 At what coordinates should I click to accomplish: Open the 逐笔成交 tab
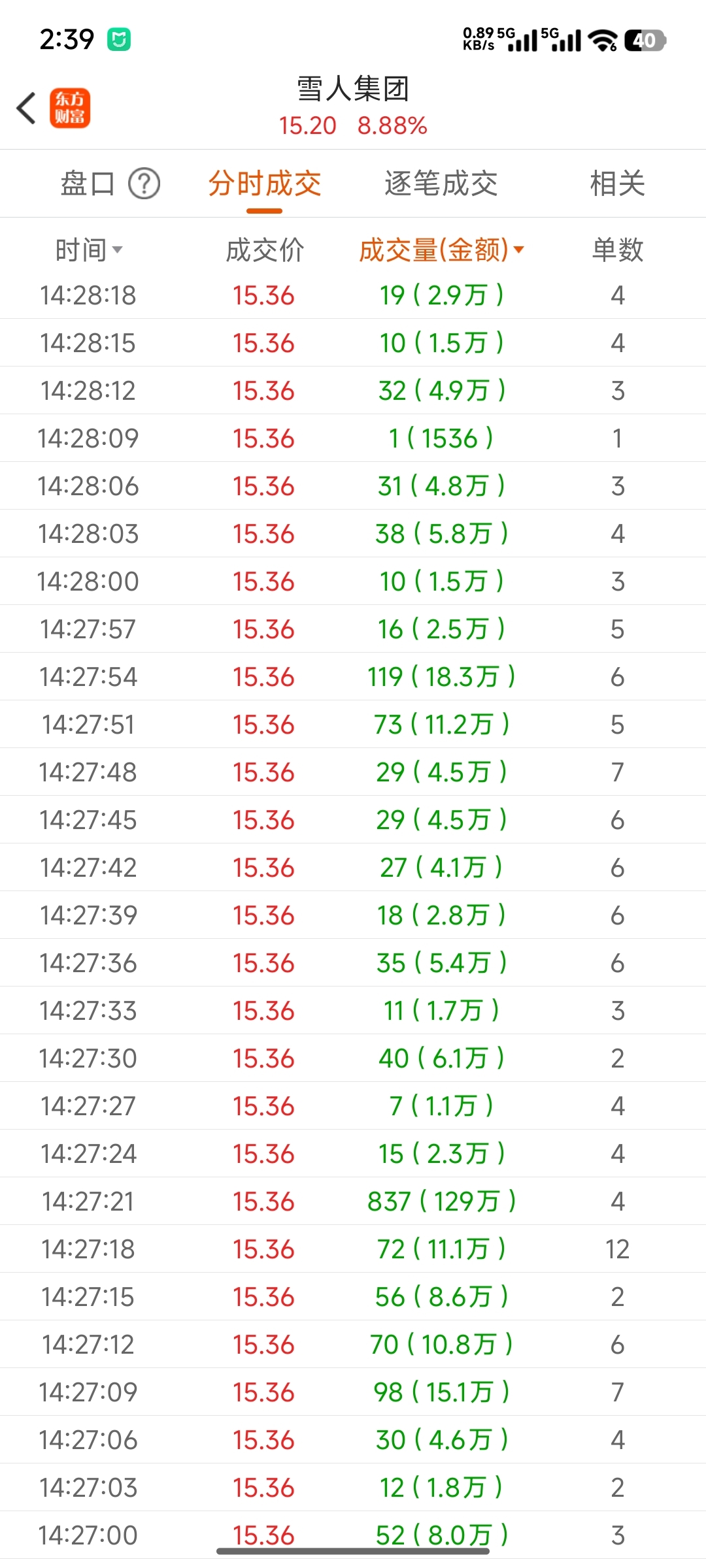coord(441,184)
